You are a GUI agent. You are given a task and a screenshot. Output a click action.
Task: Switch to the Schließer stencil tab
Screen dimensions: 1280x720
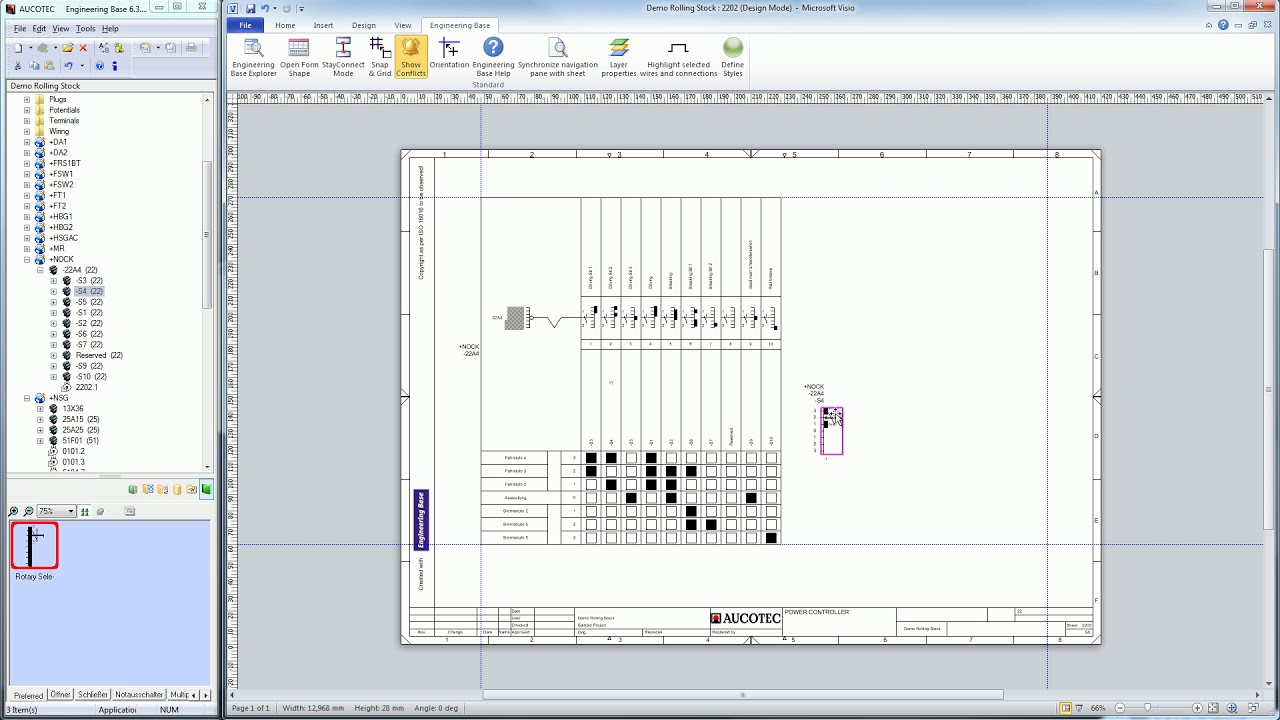pos(93,695)
